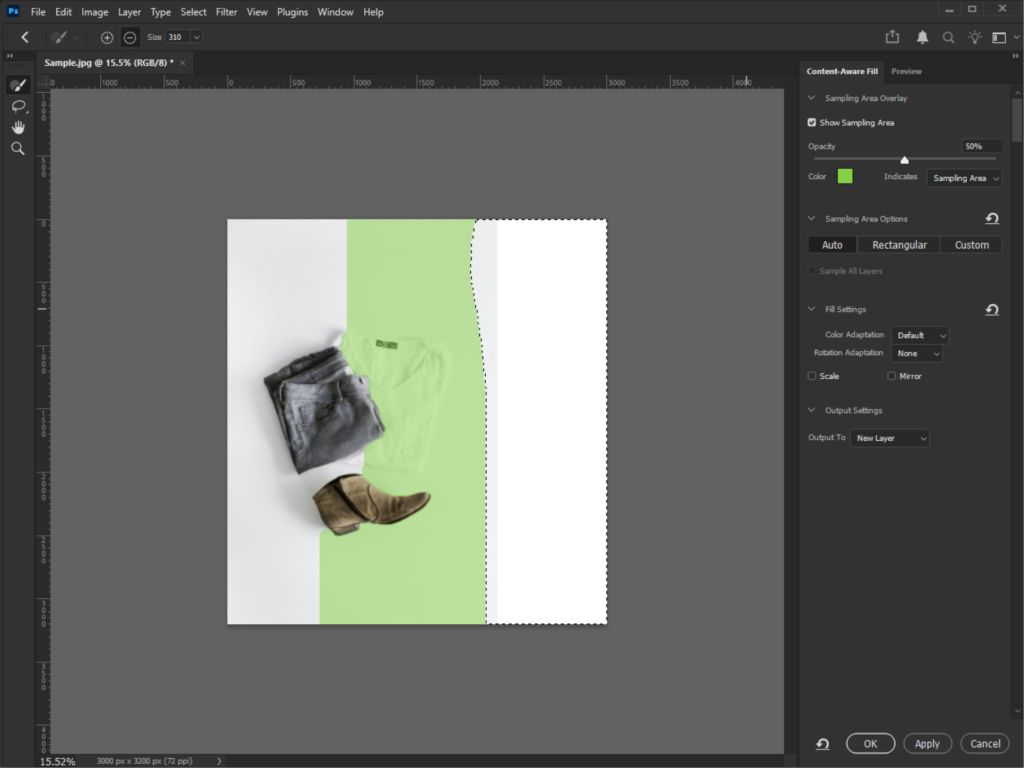
Task: Click the add-to-sampling-area icon in options bar
Action: click(106, 37)
